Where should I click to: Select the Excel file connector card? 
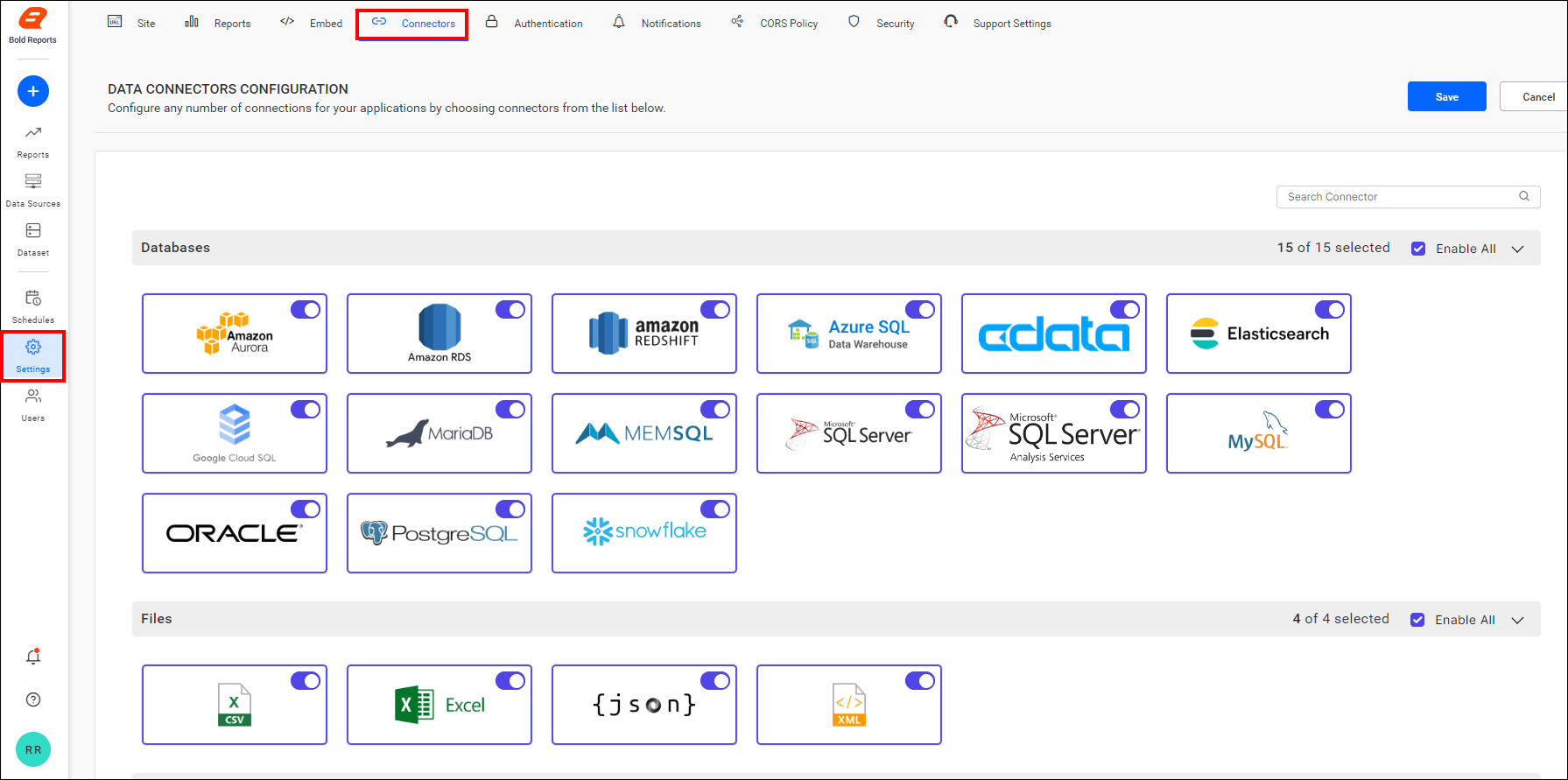[x=439, y=705]
